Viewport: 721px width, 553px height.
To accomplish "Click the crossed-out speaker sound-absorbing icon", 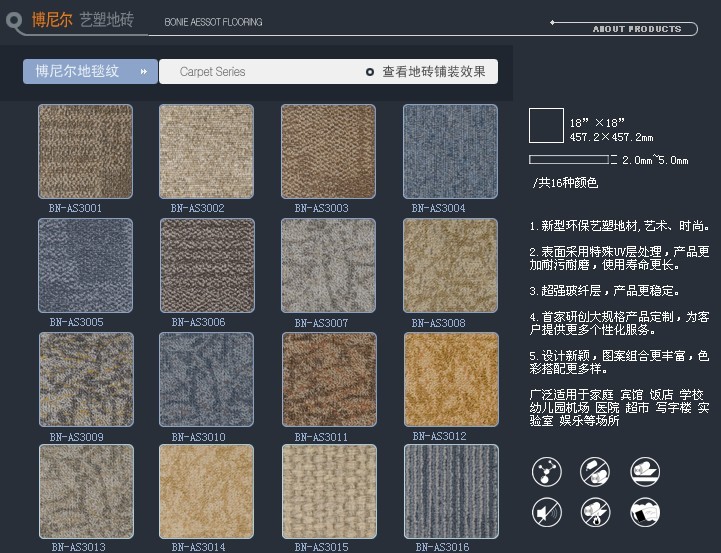I will (546, 513).
